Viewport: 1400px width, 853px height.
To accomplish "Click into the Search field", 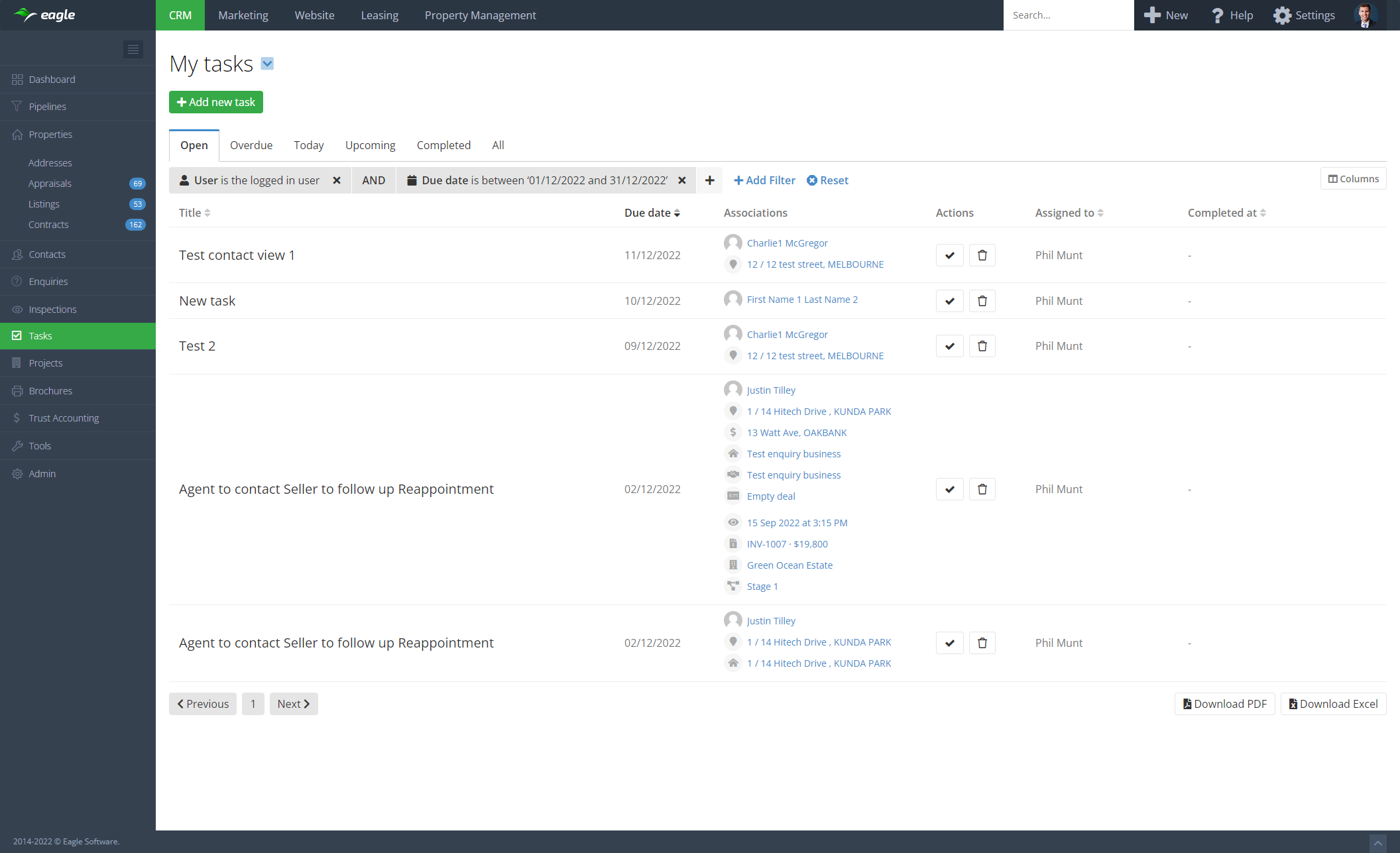I will pos(1068,15).
